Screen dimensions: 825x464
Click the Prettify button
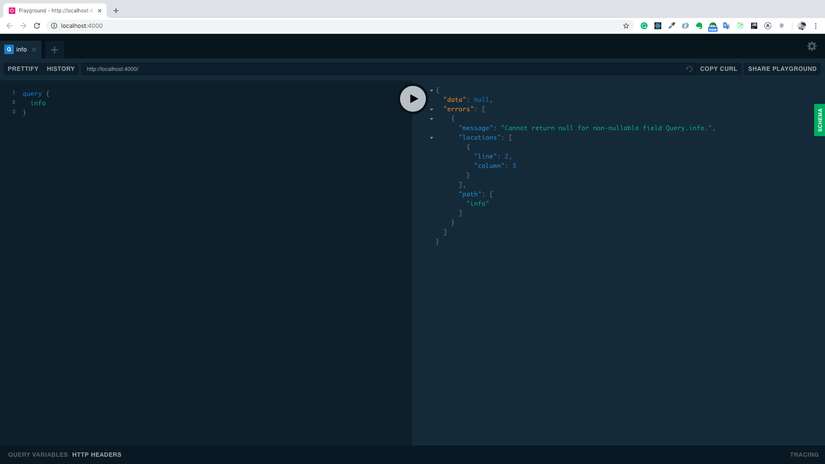pos(23,69)
